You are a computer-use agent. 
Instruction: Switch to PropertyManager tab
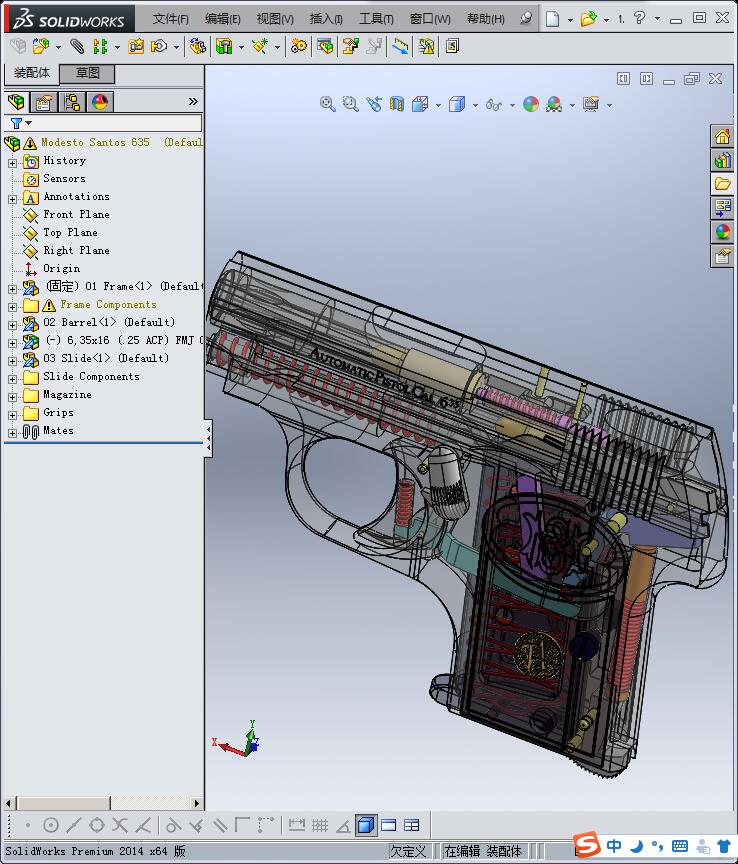44,102
